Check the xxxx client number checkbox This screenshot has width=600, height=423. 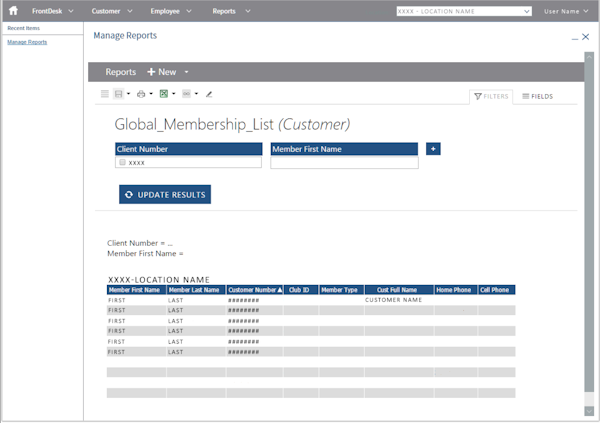pos(122,162)
